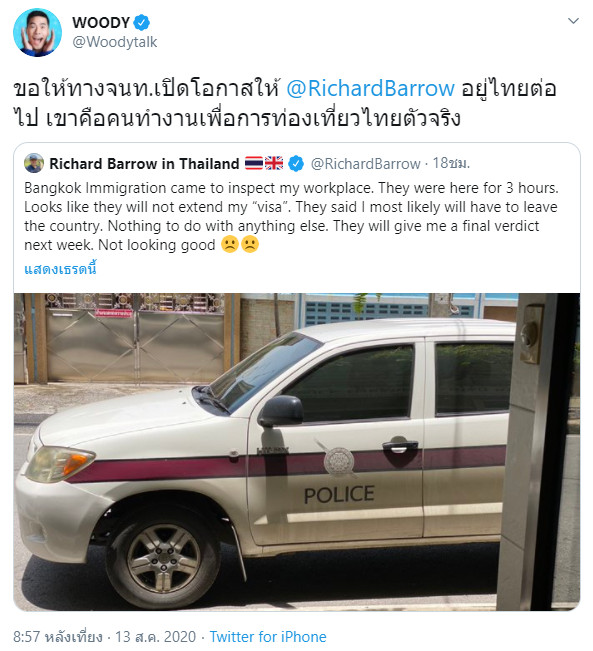Click the second sad face emoji
The width and height of the screenshot is (593, 651).
tap(250, 244)
